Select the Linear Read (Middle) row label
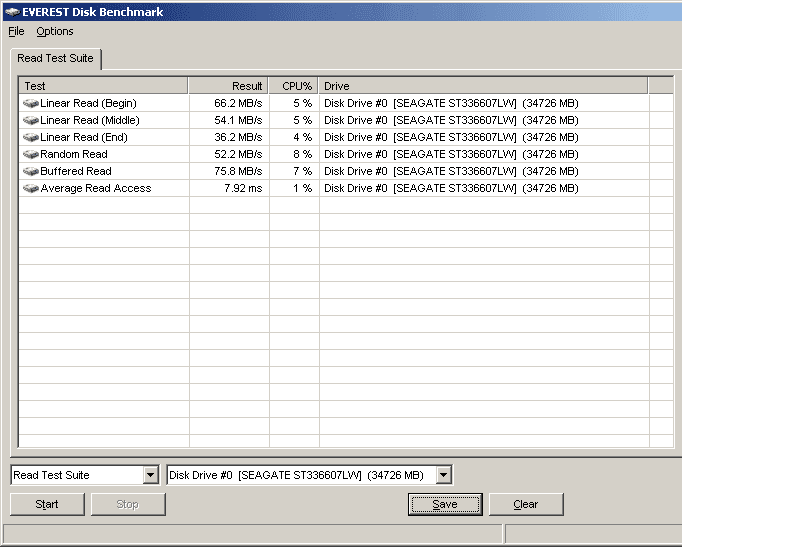 90,120
